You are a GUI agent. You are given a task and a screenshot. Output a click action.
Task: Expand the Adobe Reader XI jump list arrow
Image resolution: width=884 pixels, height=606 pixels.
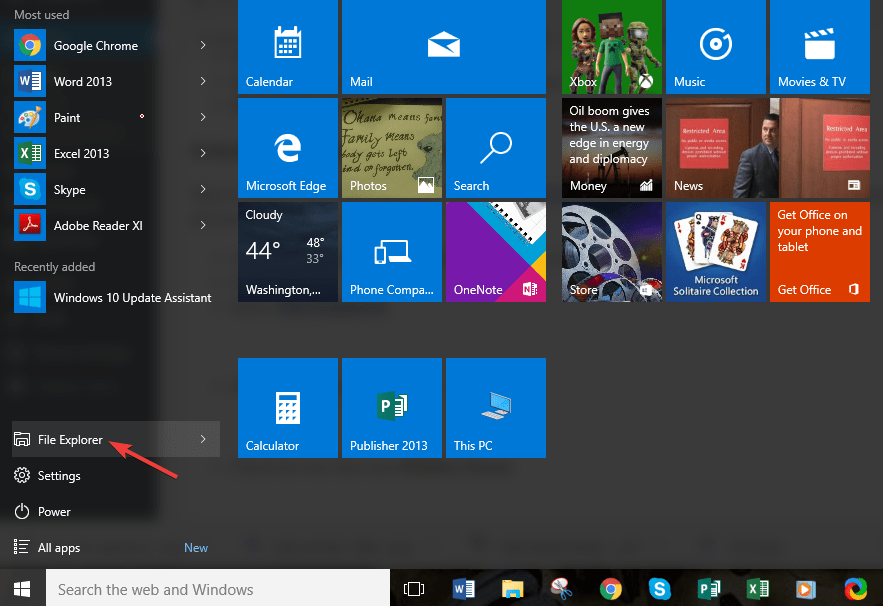pos(203,225)
